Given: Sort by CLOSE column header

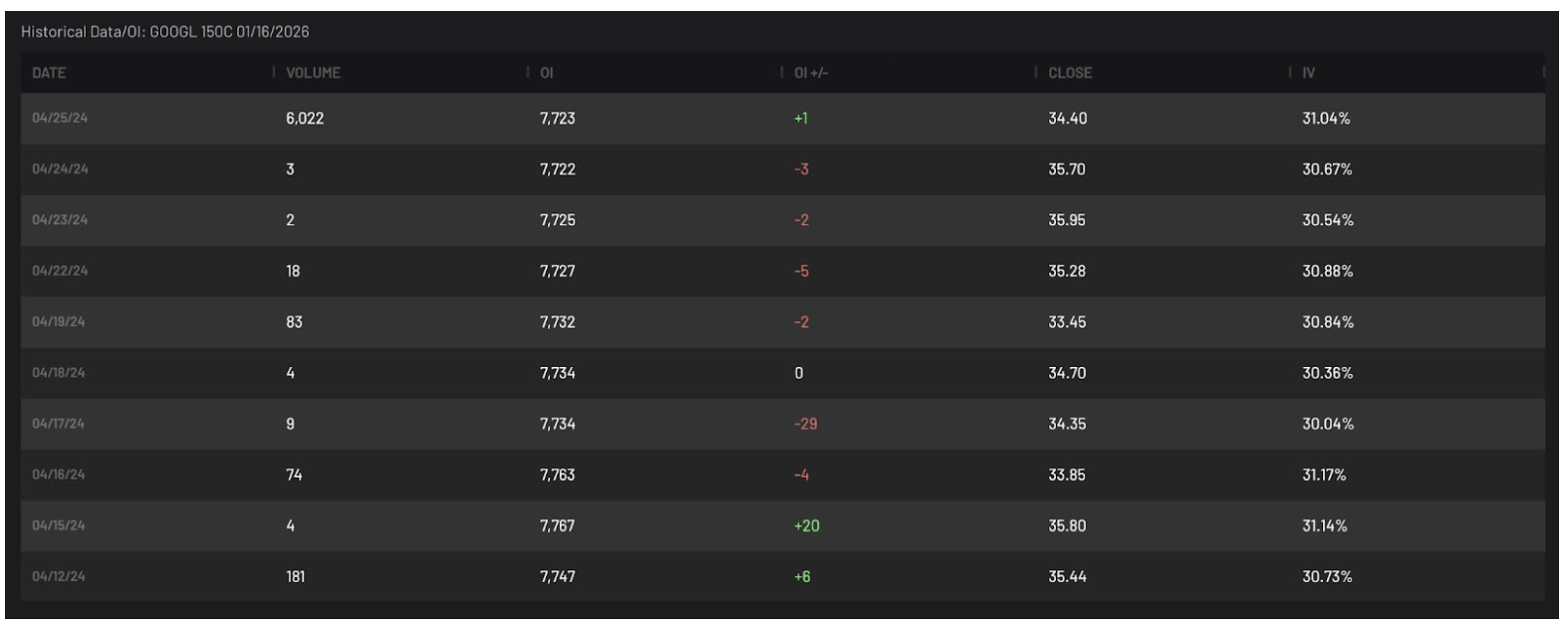Looking at the screenshot, I should [x=1070, y=73].
